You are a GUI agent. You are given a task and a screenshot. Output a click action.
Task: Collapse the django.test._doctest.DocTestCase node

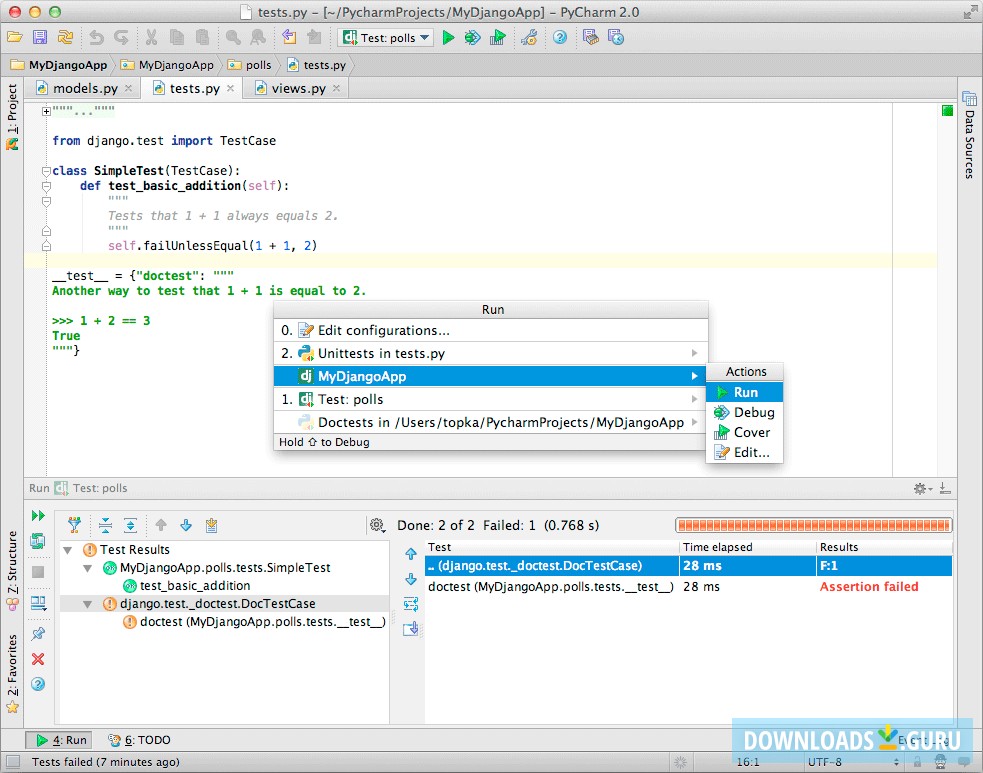coord(88,604)
